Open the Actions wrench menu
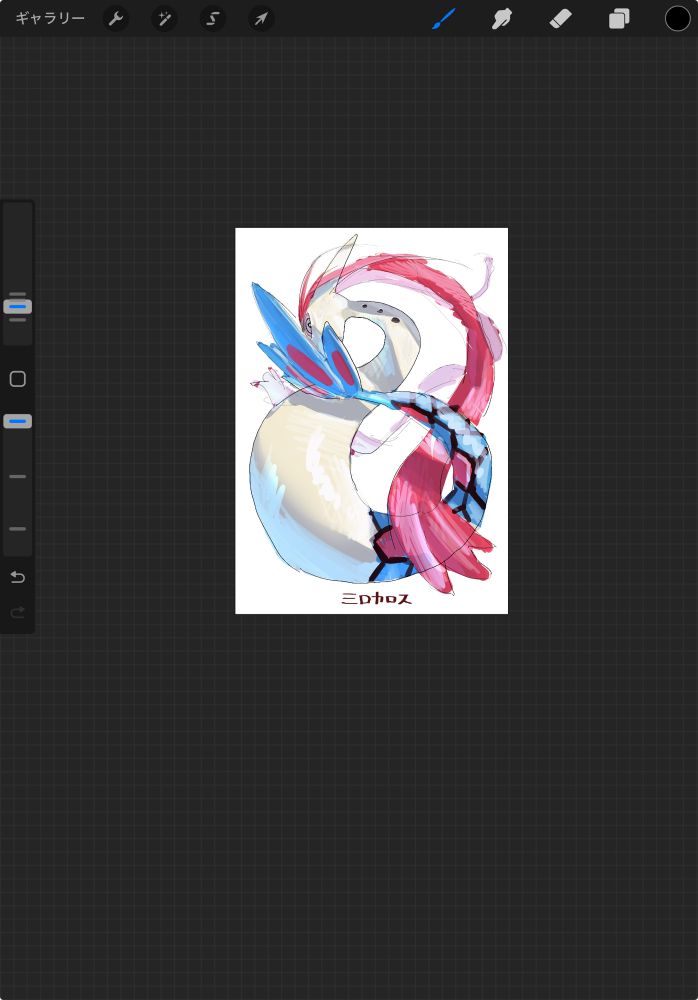698x1000 pixels. tap(115, 19)
